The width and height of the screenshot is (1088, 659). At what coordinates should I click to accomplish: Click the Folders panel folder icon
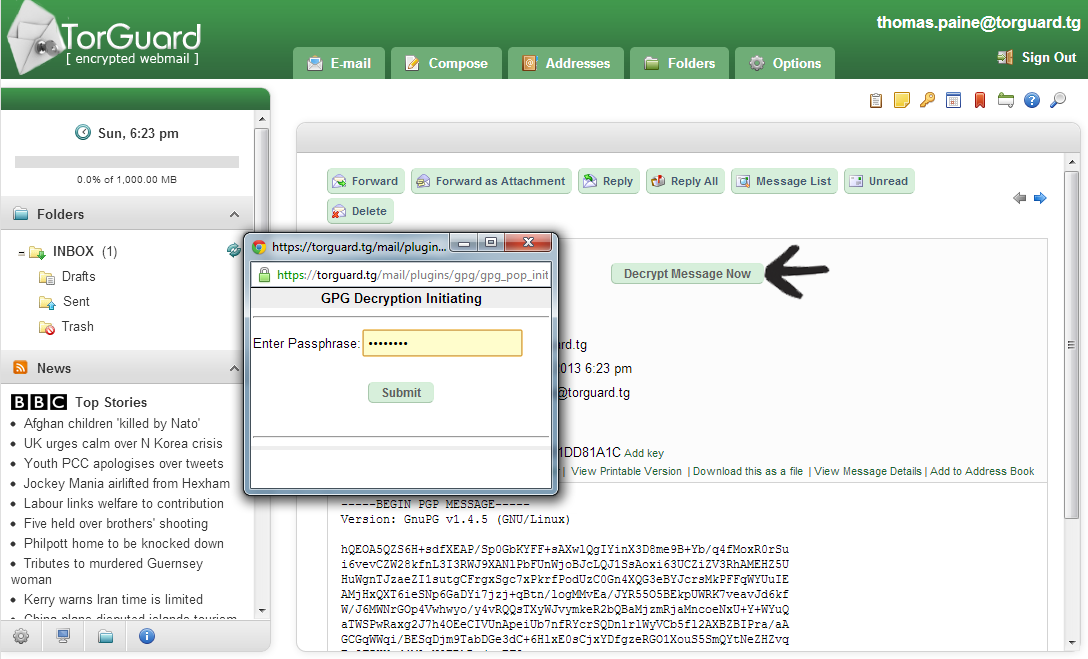[22, 214]
